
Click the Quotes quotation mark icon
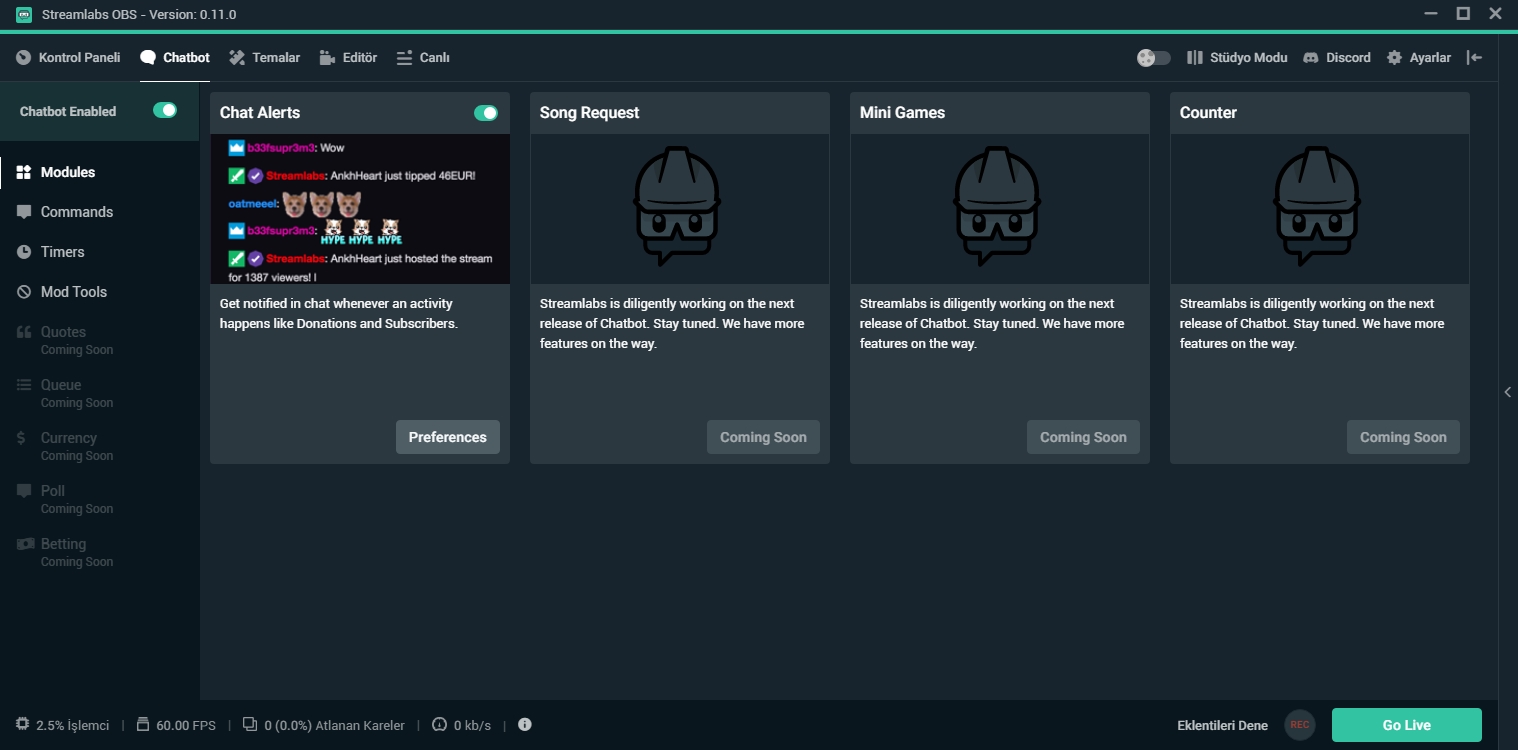pos(24,332)
